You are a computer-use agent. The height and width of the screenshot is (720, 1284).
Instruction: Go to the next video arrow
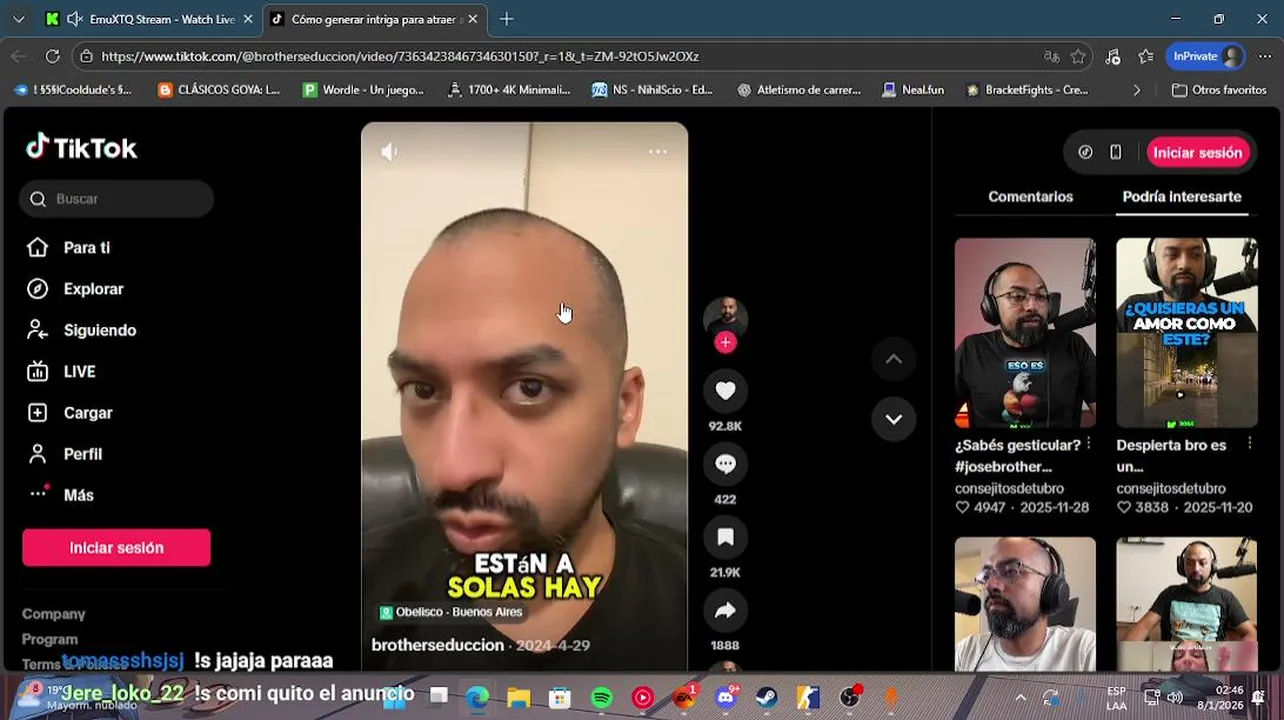tap(893, 419)
